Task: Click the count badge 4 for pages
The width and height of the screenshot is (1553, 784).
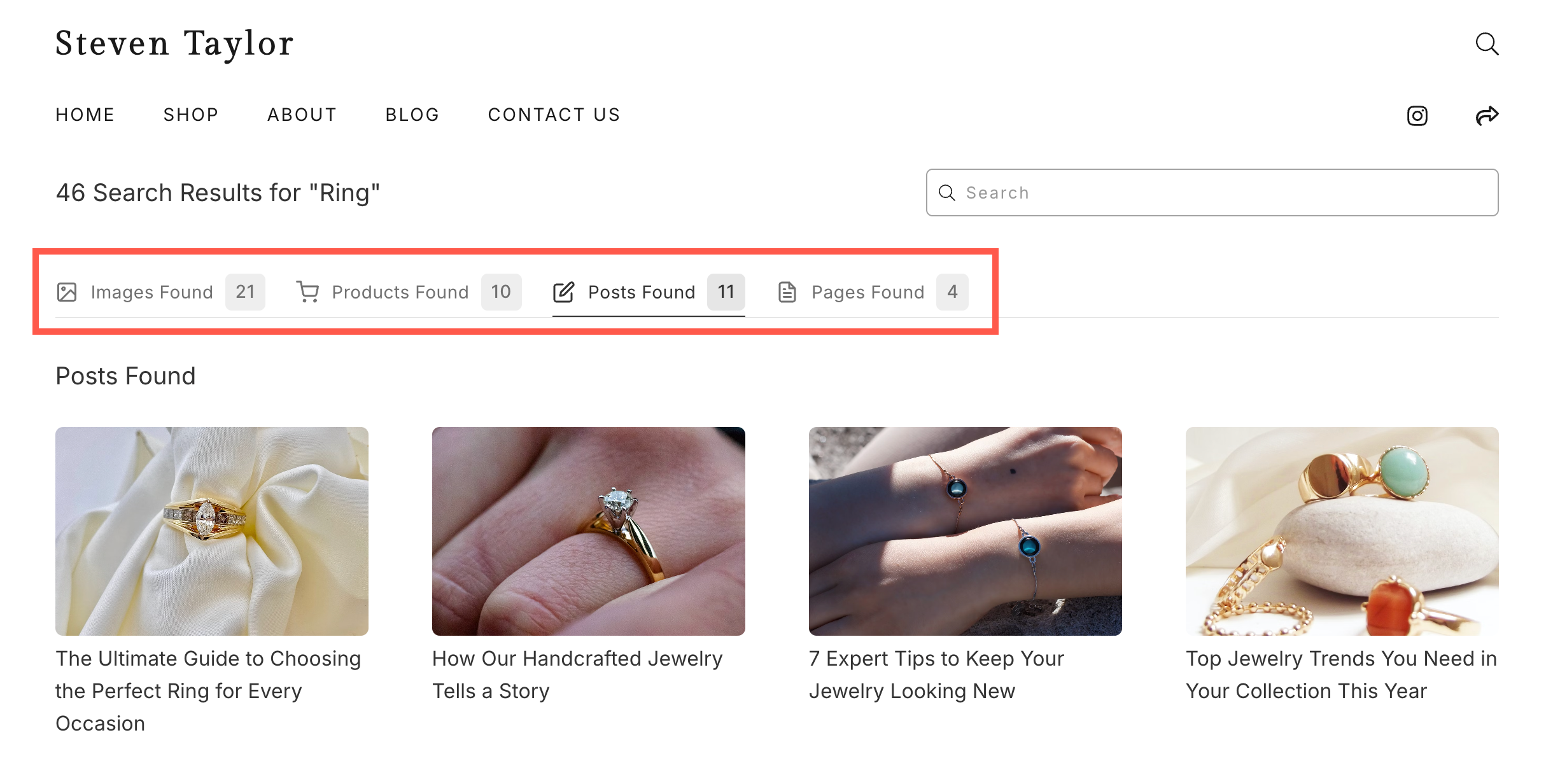Action: pyautogui.click(x=952, y=292)
